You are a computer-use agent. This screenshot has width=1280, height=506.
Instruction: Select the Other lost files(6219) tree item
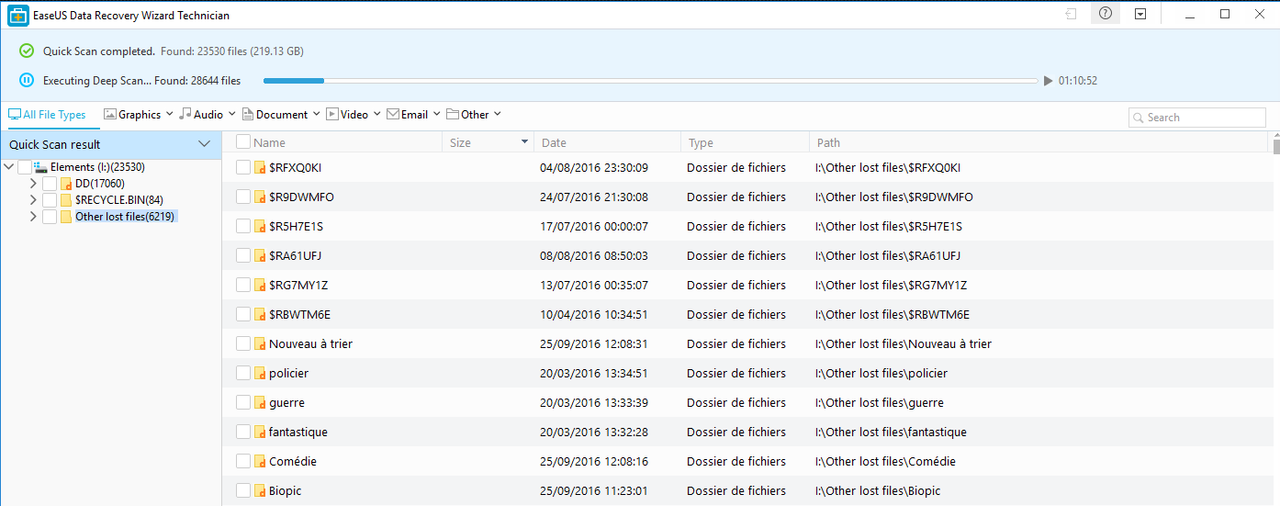[x=126, y=216]
